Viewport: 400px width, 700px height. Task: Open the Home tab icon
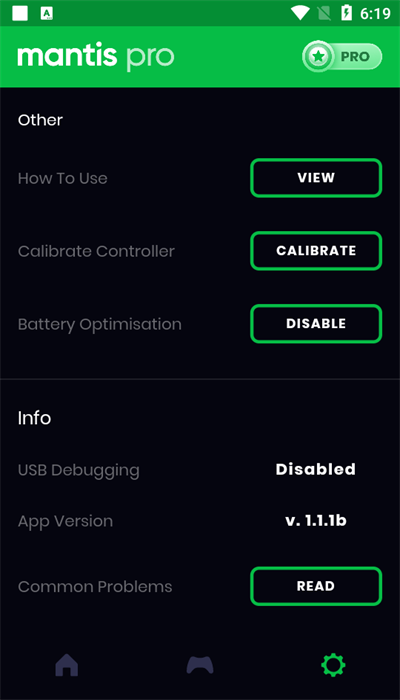[67, 665]
